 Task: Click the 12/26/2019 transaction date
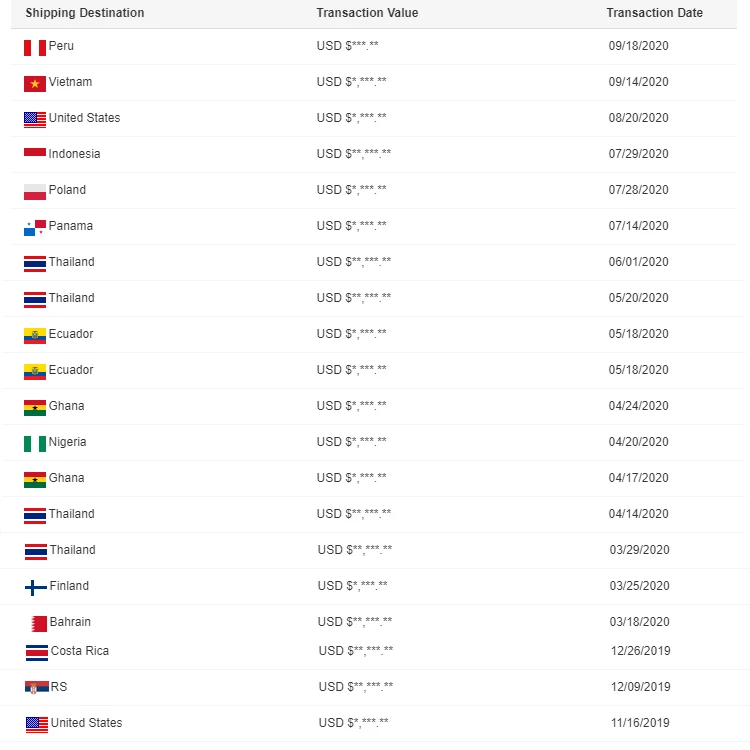click(640, 651)
